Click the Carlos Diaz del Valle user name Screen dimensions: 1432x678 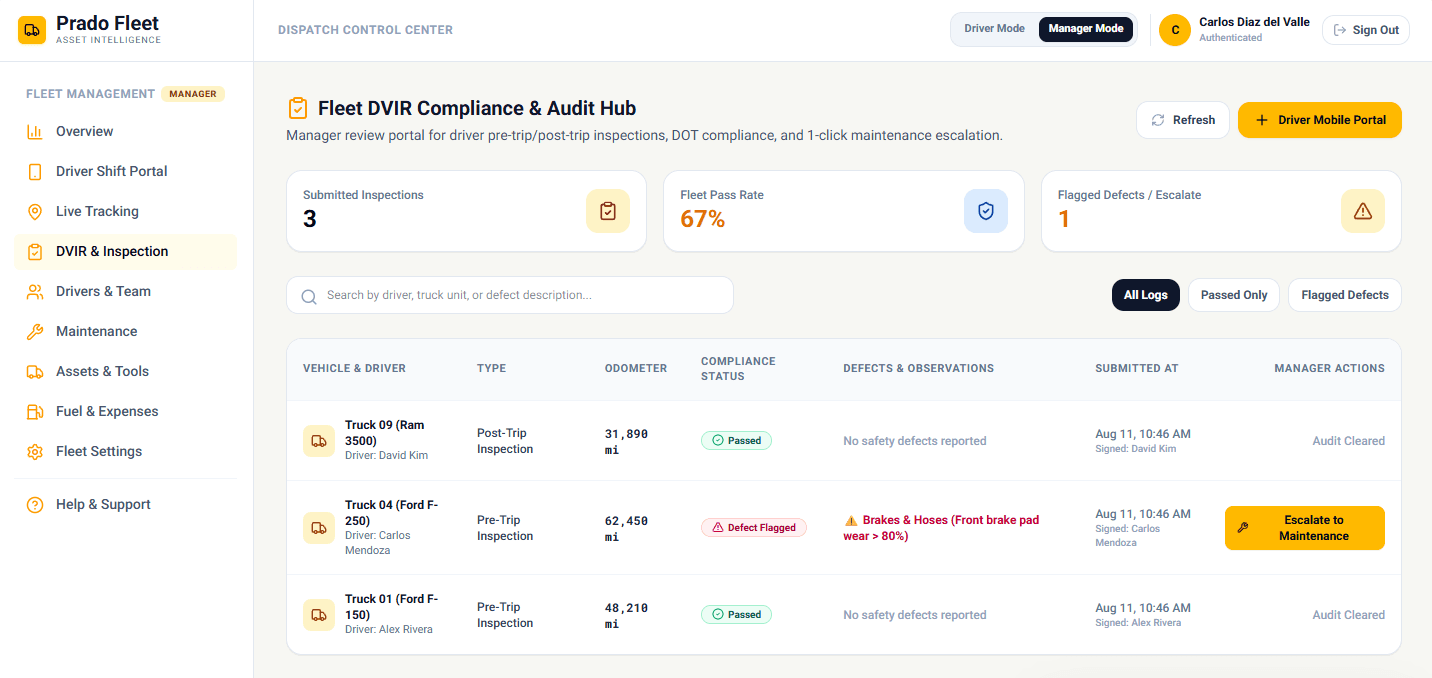tap(1254, 22)
